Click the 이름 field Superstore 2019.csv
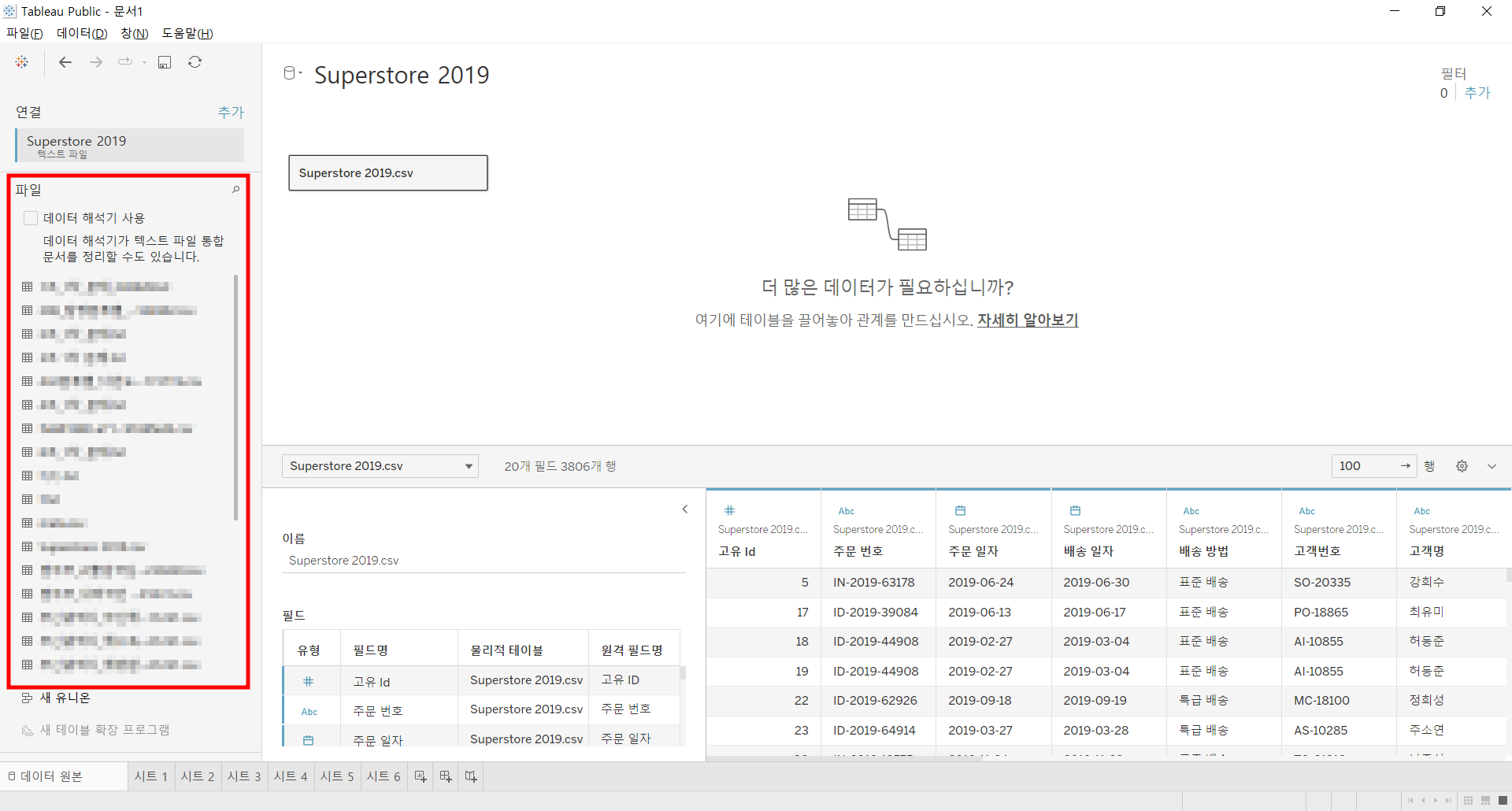The width and height of the screenshot is (1512, 811). click(484, 561)
